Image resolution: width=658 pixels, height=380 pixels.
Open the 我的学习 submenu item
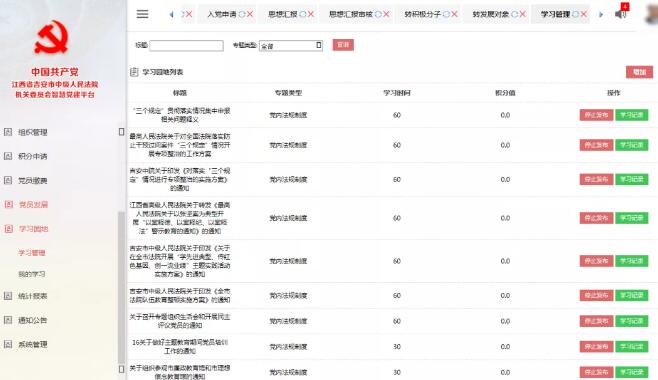tap(32, 274)
